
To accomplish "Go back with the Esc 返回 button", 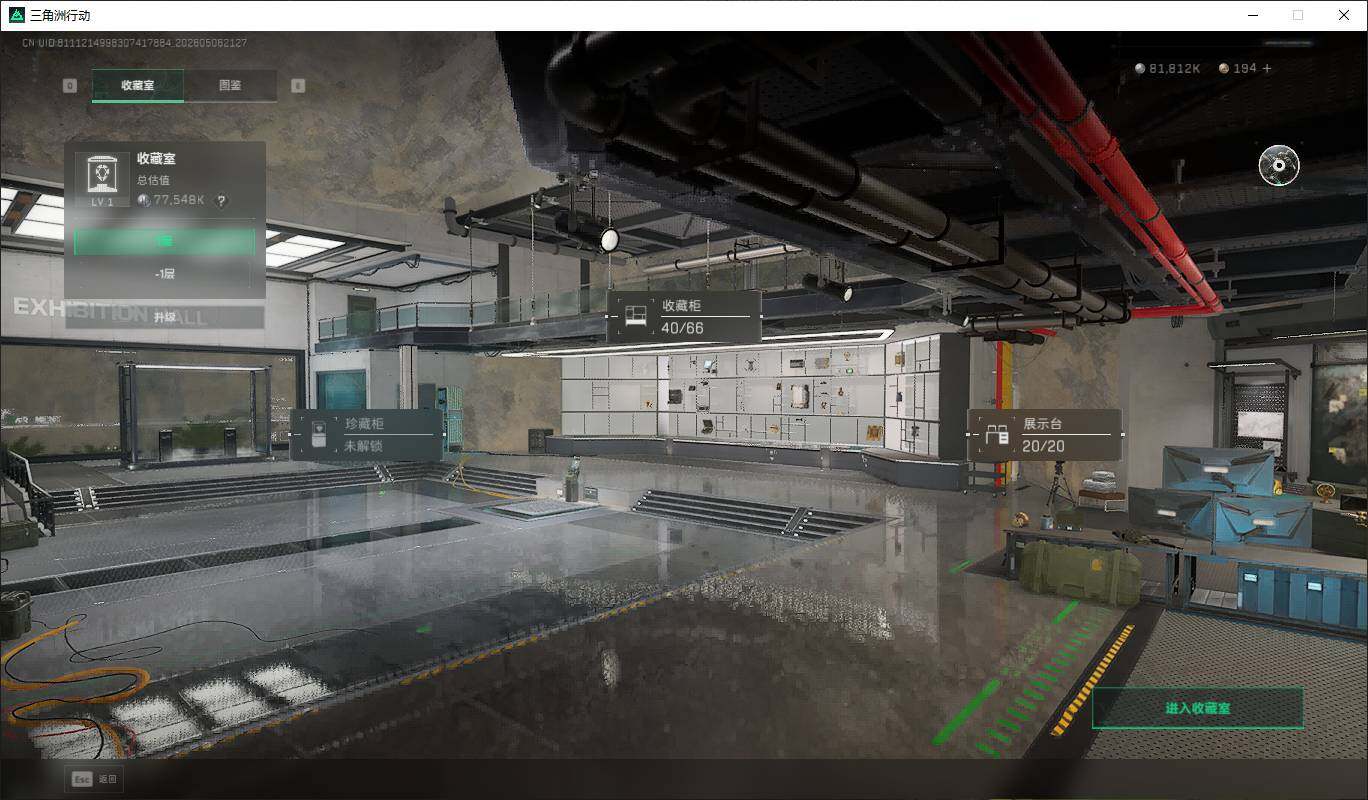I will (x=95, y=779).
